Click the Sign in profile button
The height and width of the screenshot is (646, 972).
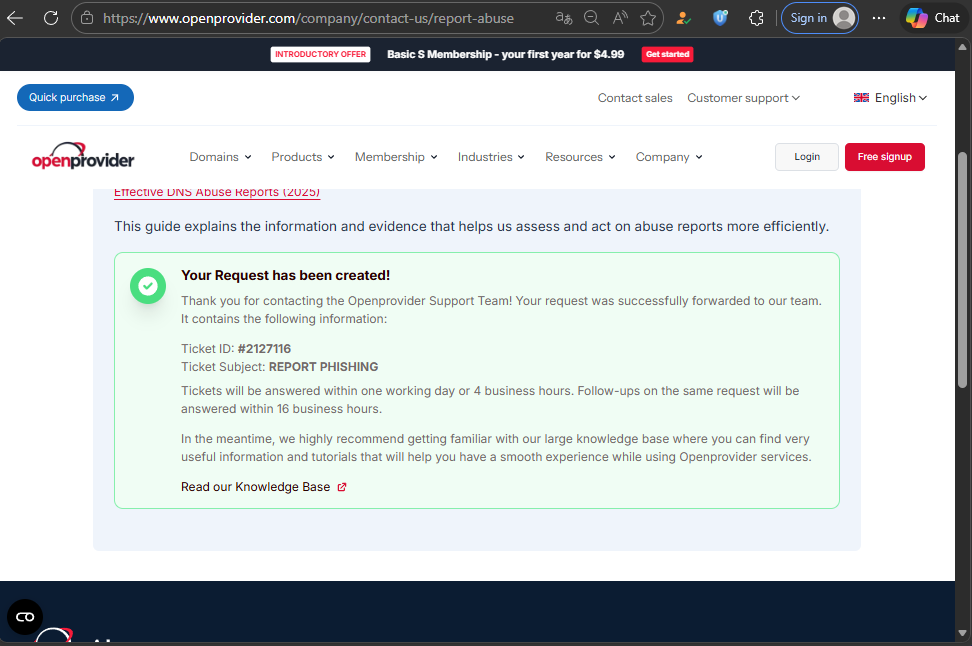coord(820,18)
